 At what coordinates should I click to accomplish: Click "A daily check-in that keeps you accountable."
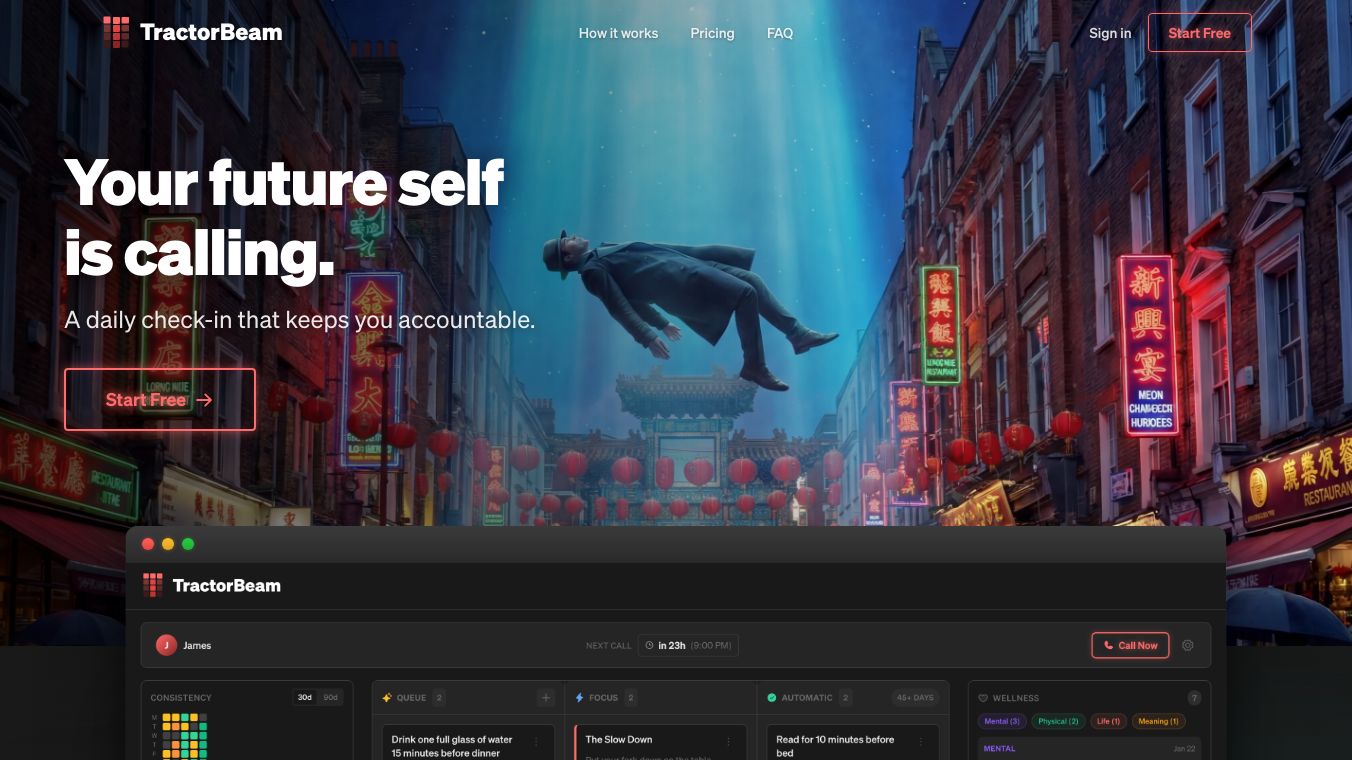300,320
